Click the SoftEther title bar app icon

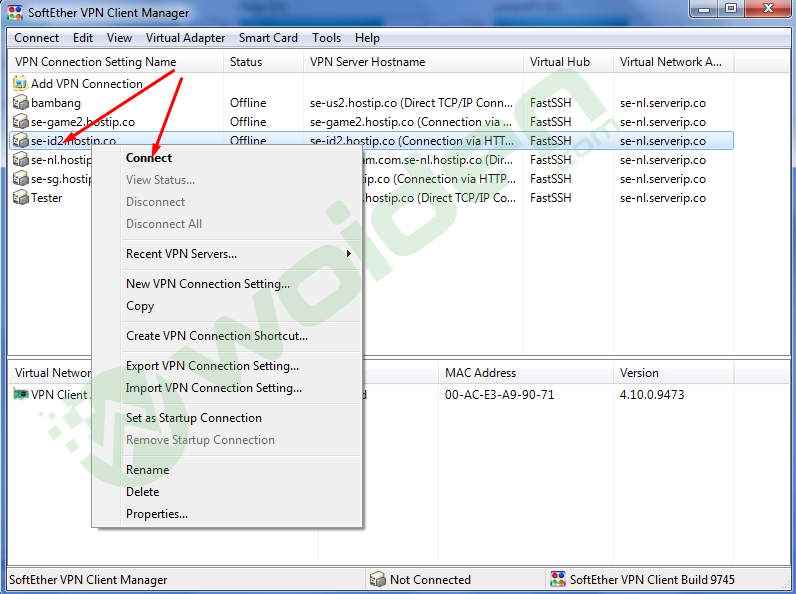coord(15,13)
